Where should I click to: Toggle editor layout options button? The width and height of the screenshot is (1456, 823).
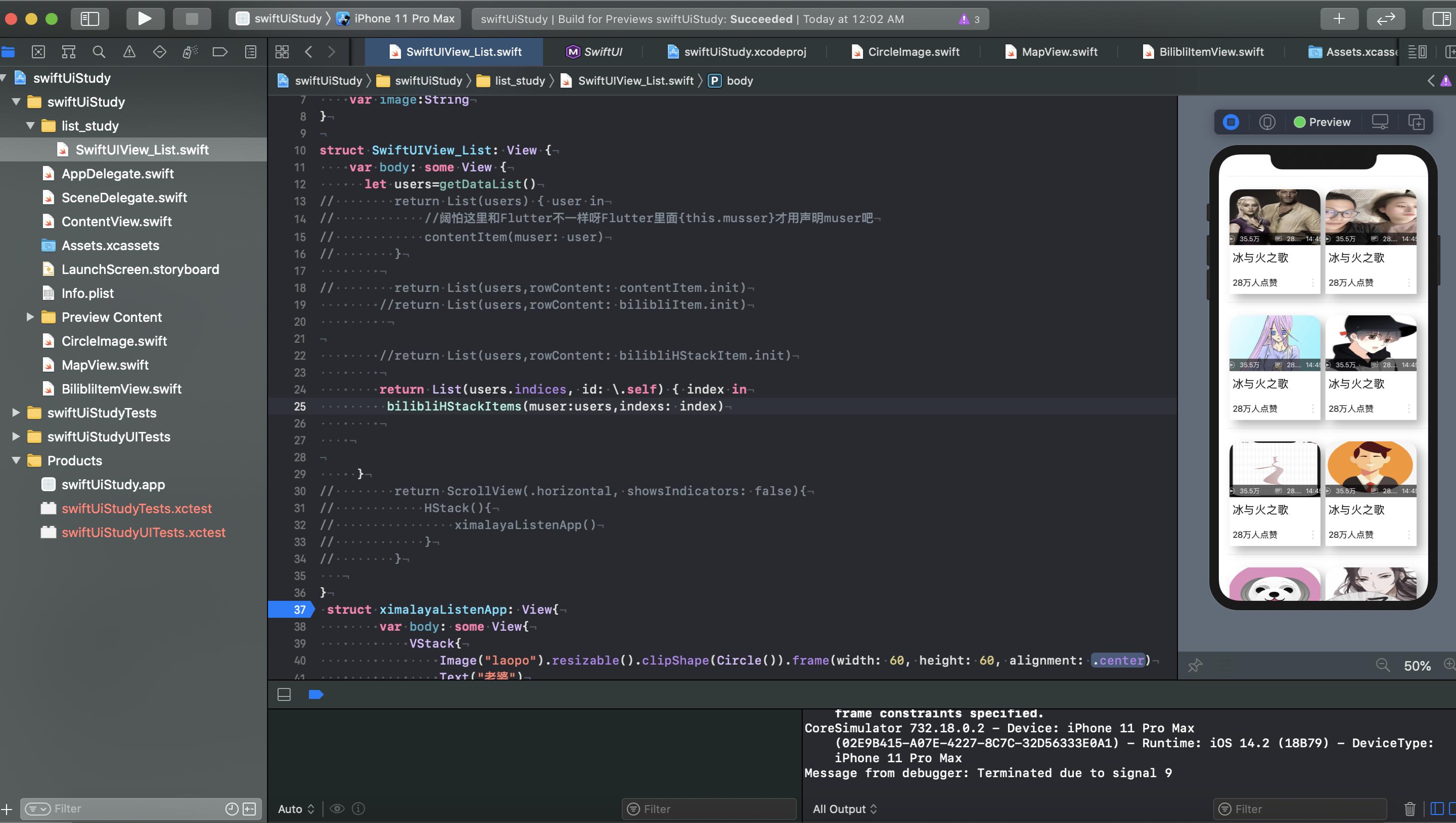click(x=1417, y=52)
